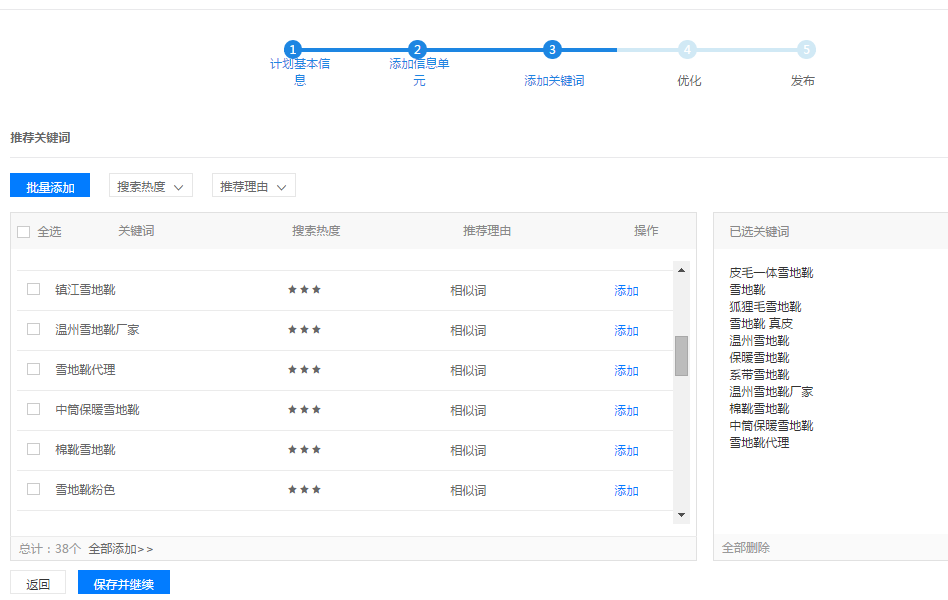Click step 3 circle 添加关键词

[553, 50]
